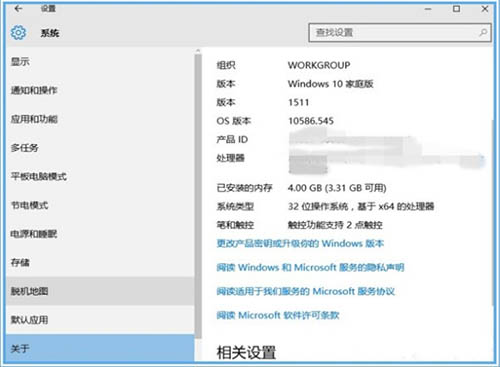Click link 更改产品密钥或升级你的 Windows 版本

[300, 244]
